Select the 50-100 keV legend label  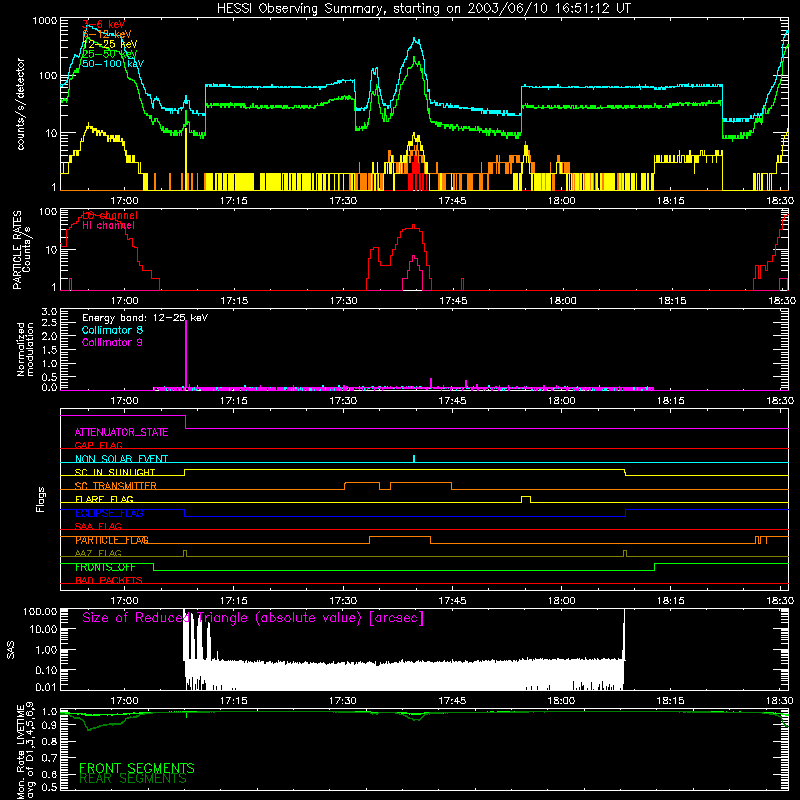[113, 63]
